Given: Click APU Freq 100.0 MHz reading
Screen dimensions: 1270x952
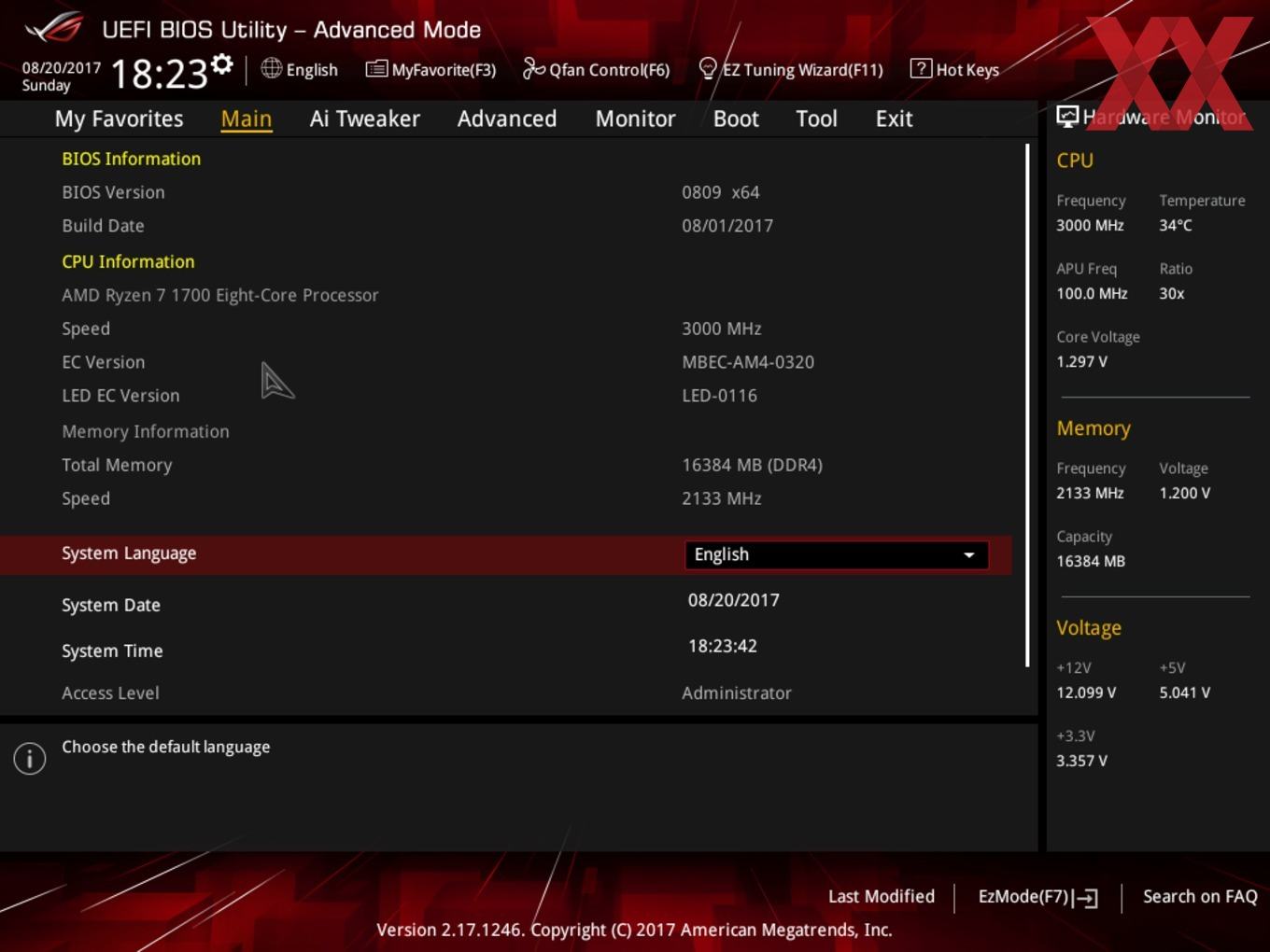Looking at the screenshot, I should tap(1092, 293).
